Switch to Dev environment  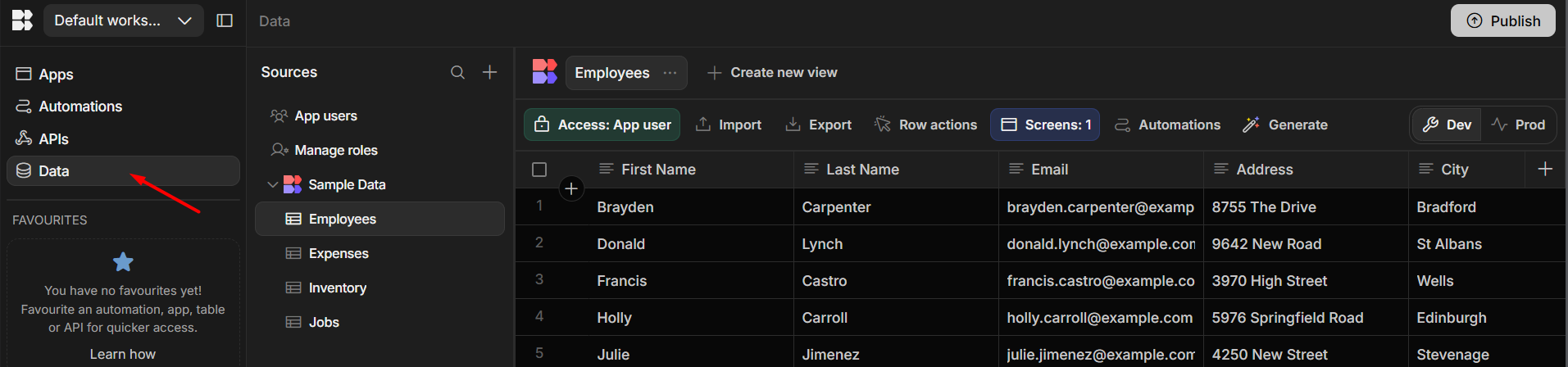click(1447, 125)
